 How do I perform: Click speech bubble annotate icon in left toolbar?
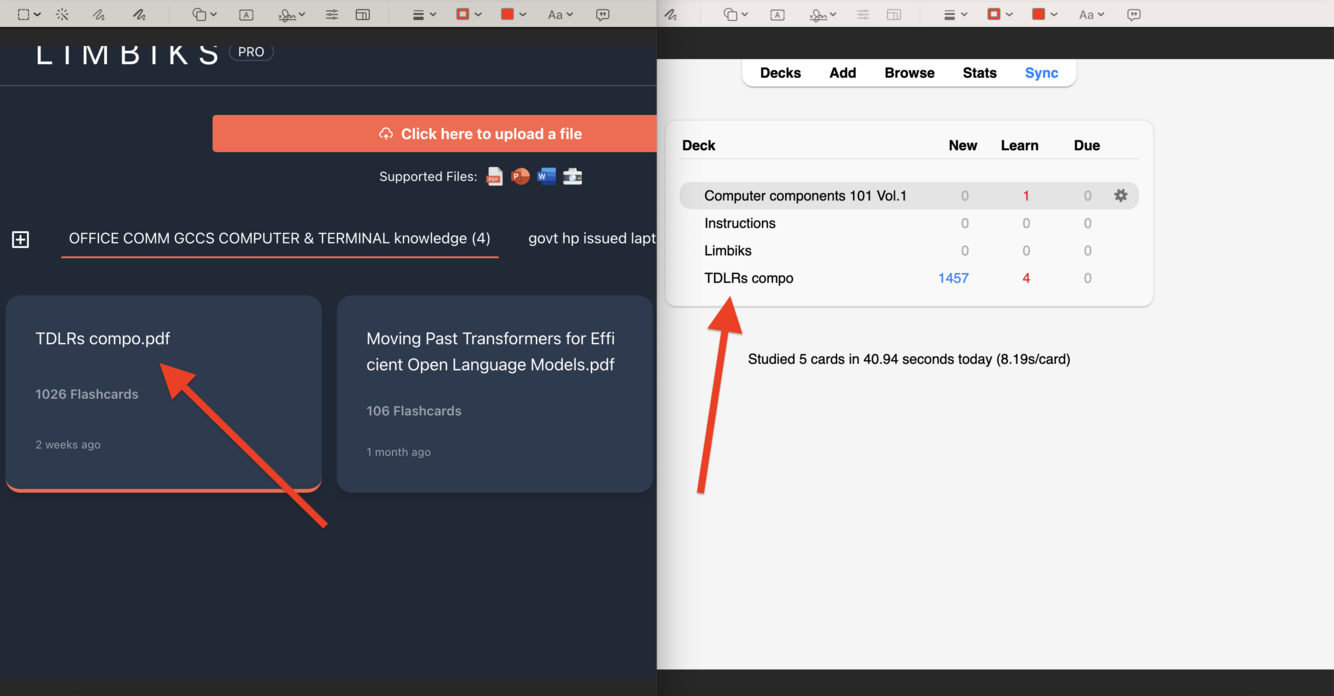click(602, 15)
